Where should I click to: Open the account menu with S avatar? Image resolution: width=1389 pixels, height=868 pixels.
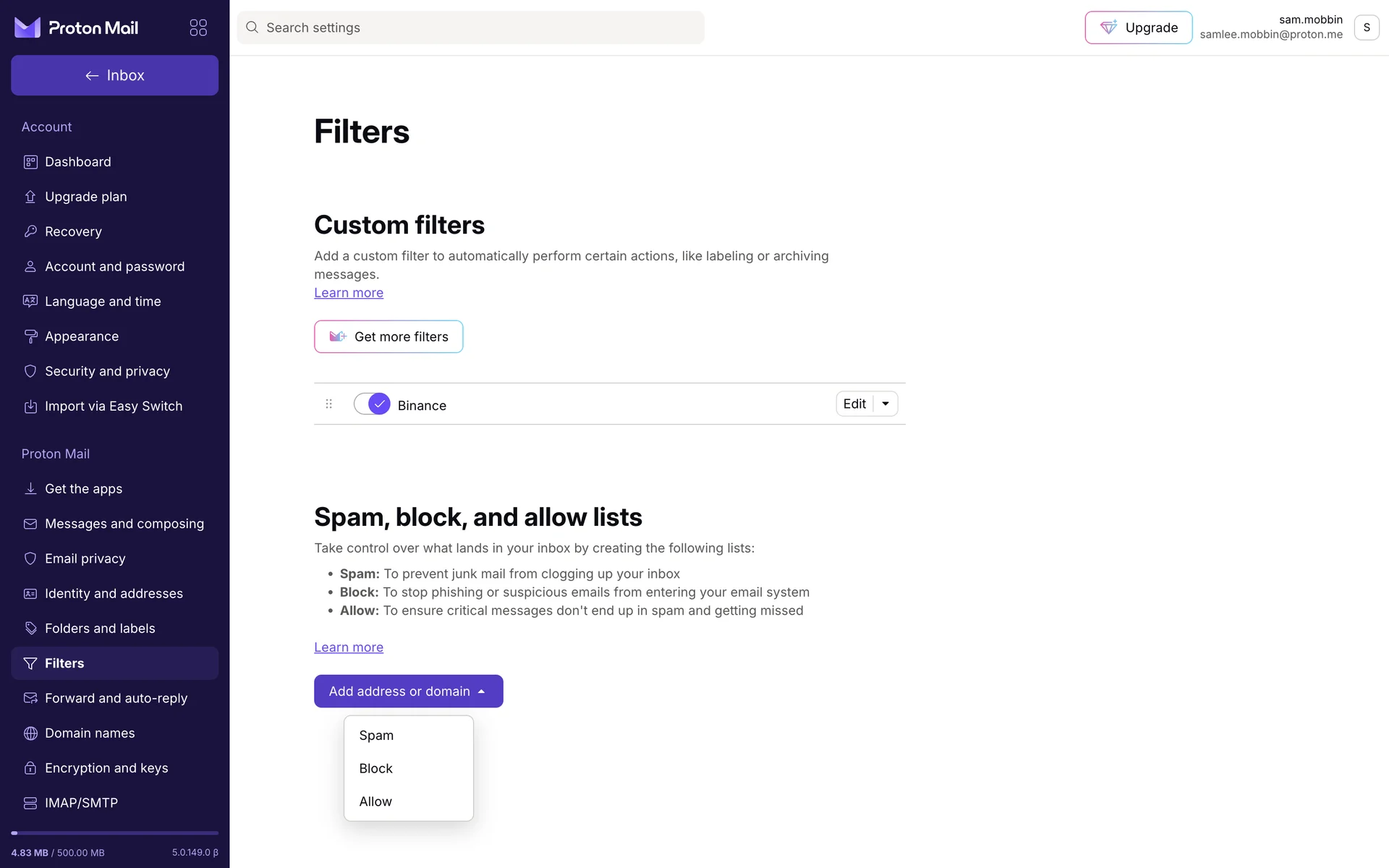coord(1366,27)
